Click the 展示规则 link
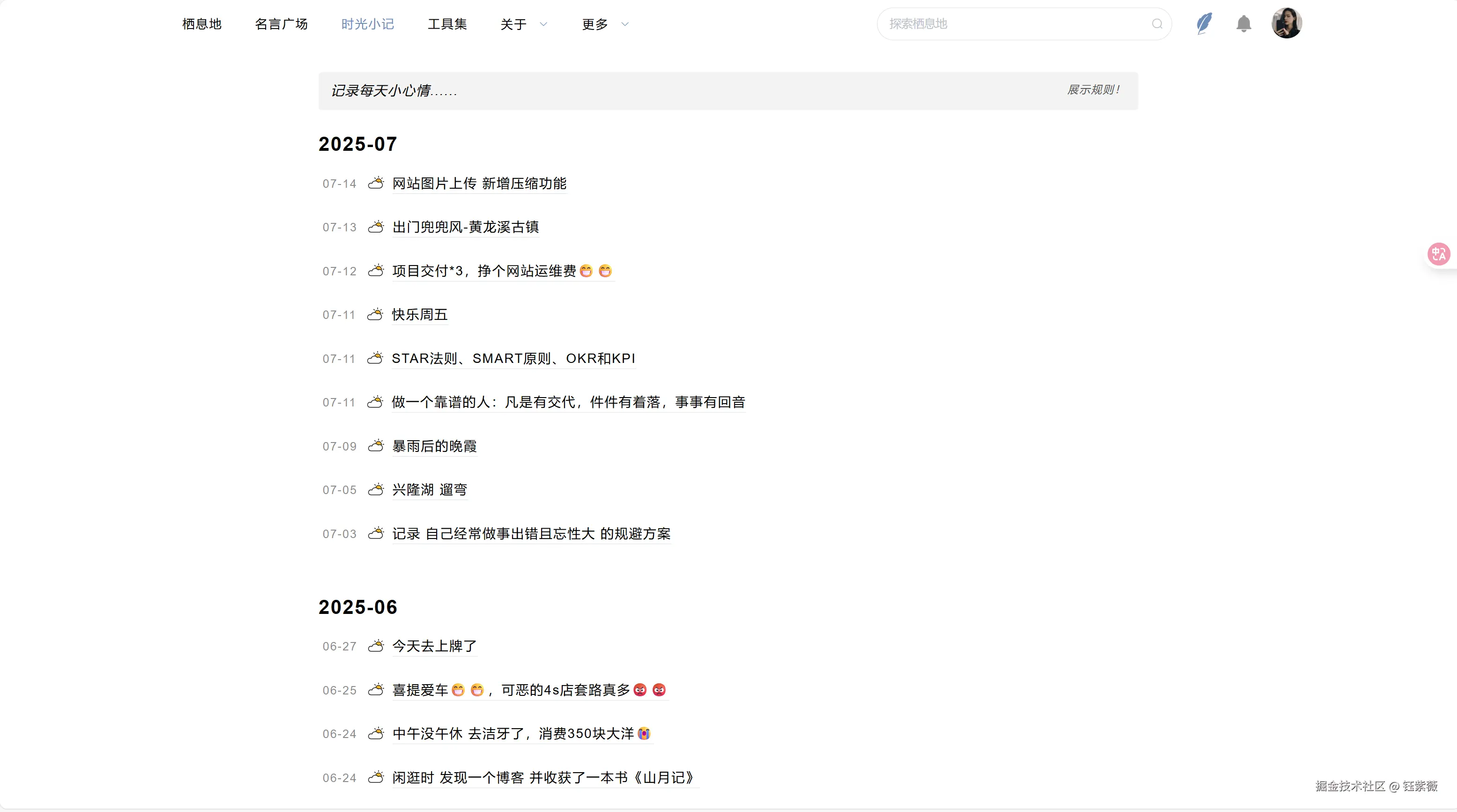Screen dimensions: 1457x812 pyautogui.click(x=1093, y=89)
